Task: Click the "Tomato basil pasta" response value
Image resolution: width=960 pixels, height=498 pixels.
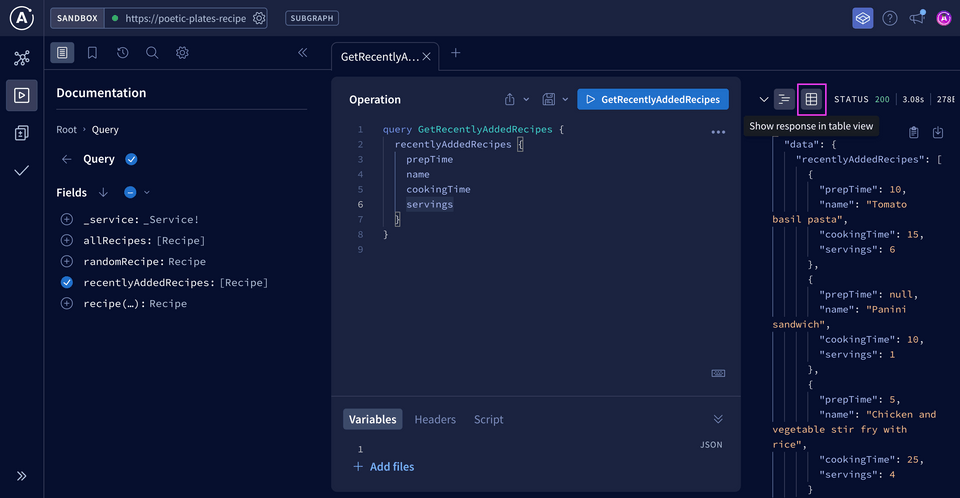Action: tap(839, 212)
